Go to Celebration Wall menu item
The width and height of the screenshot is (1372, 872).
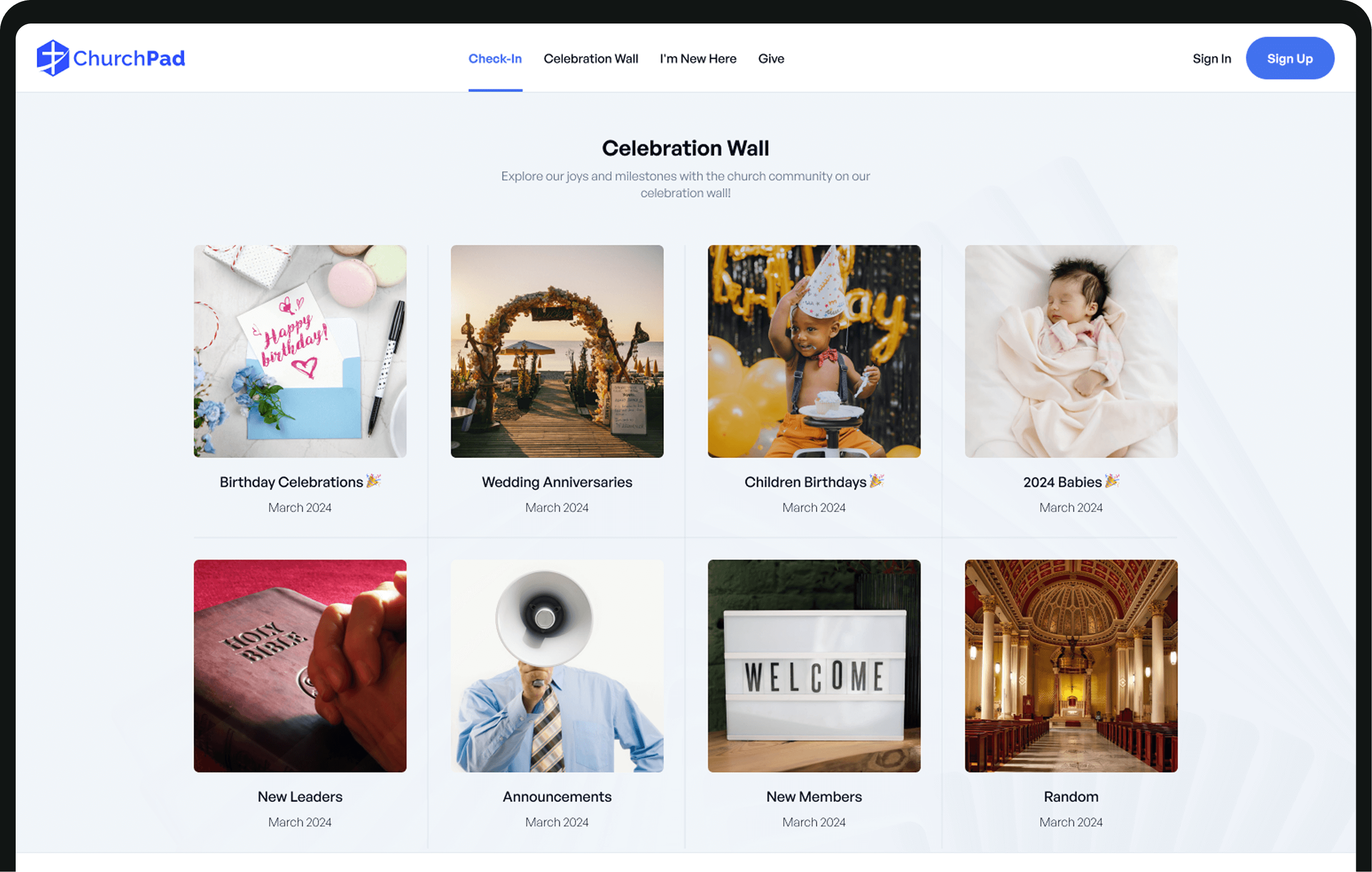click(x=590, y=59)
